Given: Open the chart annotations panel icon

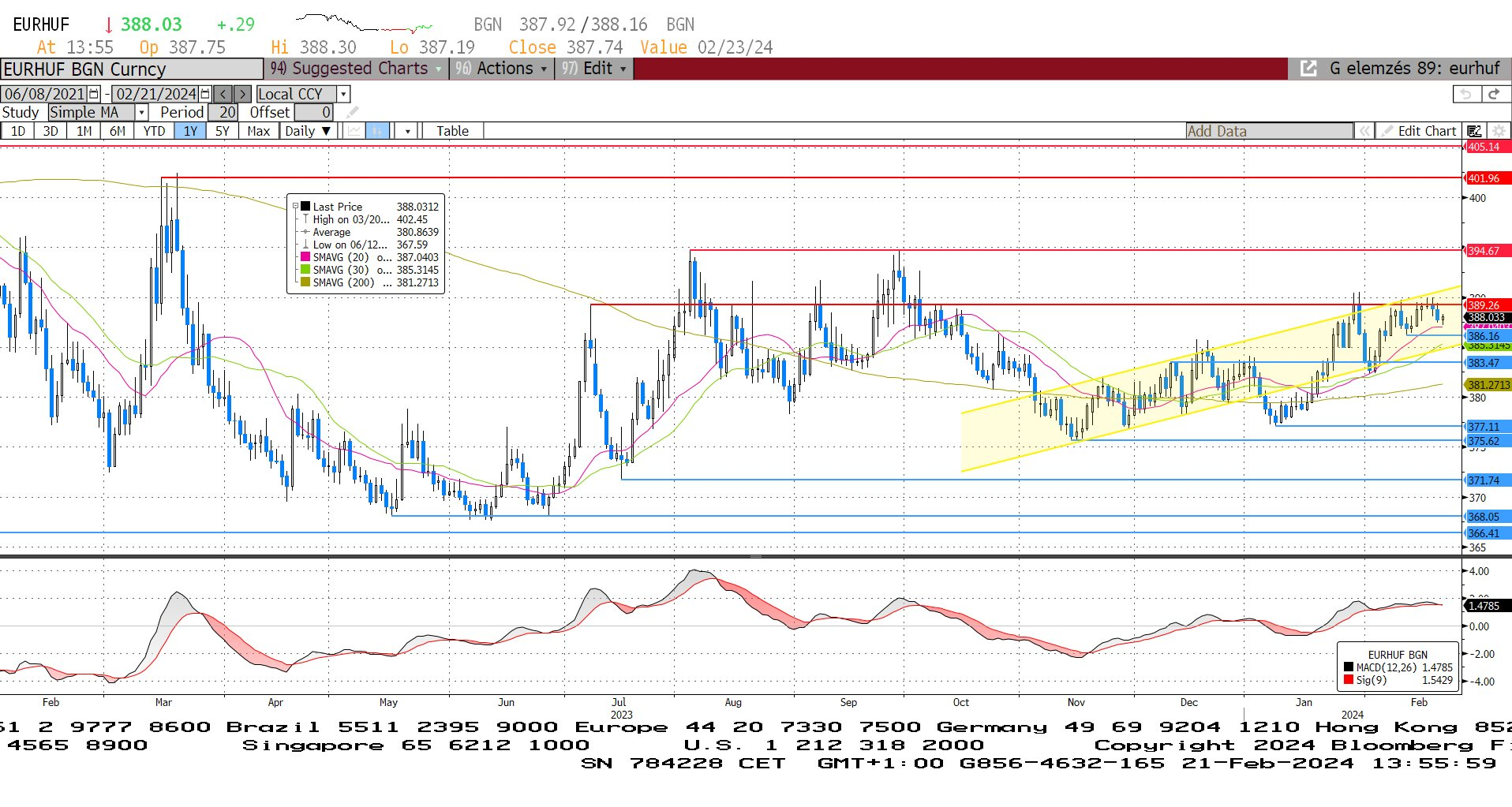Looking at the screenshot, I should (x=1474, y=131).
